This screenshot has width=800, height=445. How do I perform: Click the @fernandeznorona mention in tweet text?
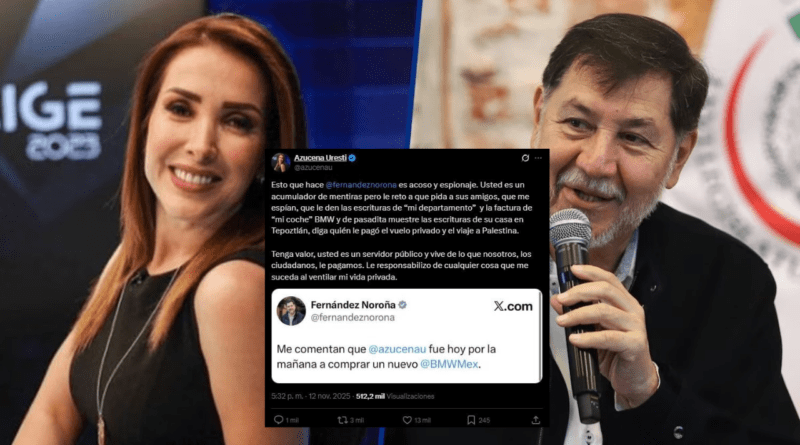coord(361,185)
